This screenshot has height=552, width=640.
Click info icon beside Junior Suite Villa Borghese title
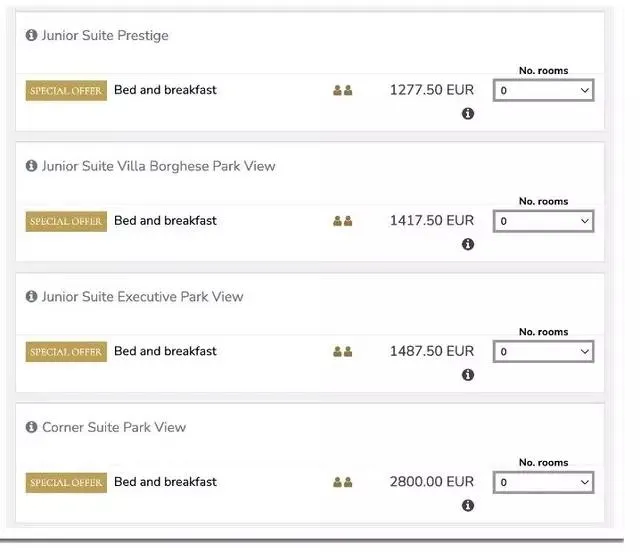(31, 166)
